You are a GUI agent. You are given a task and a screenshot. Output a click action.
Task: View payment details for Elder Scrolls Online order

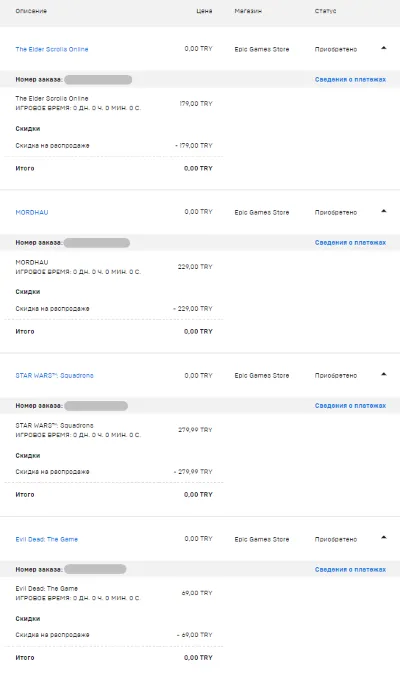[x=350, y=79]
